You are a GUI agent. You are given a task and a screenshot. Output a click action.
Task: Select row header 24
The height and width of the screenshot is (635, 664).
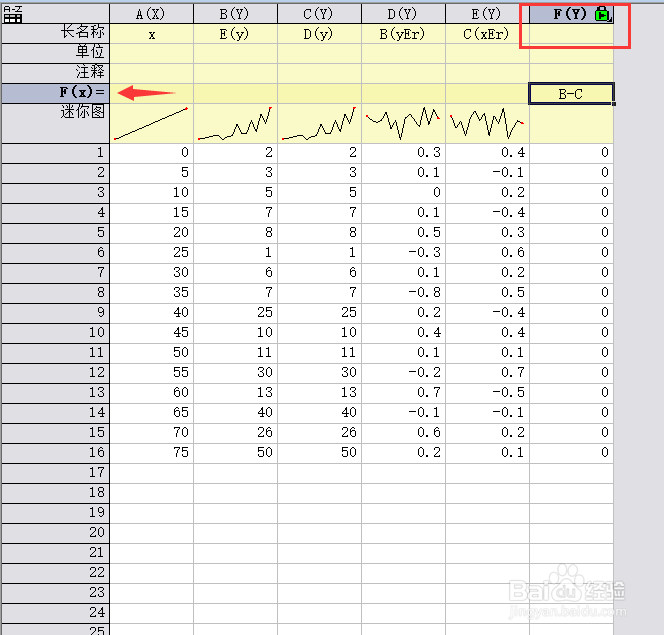[55, 613]
